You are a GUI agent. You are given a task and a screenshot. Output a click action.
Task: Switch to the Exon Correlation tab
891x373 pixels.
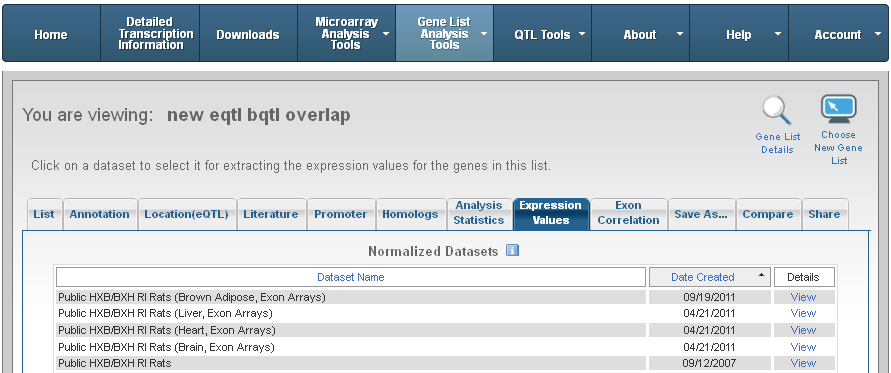point(628,213)
